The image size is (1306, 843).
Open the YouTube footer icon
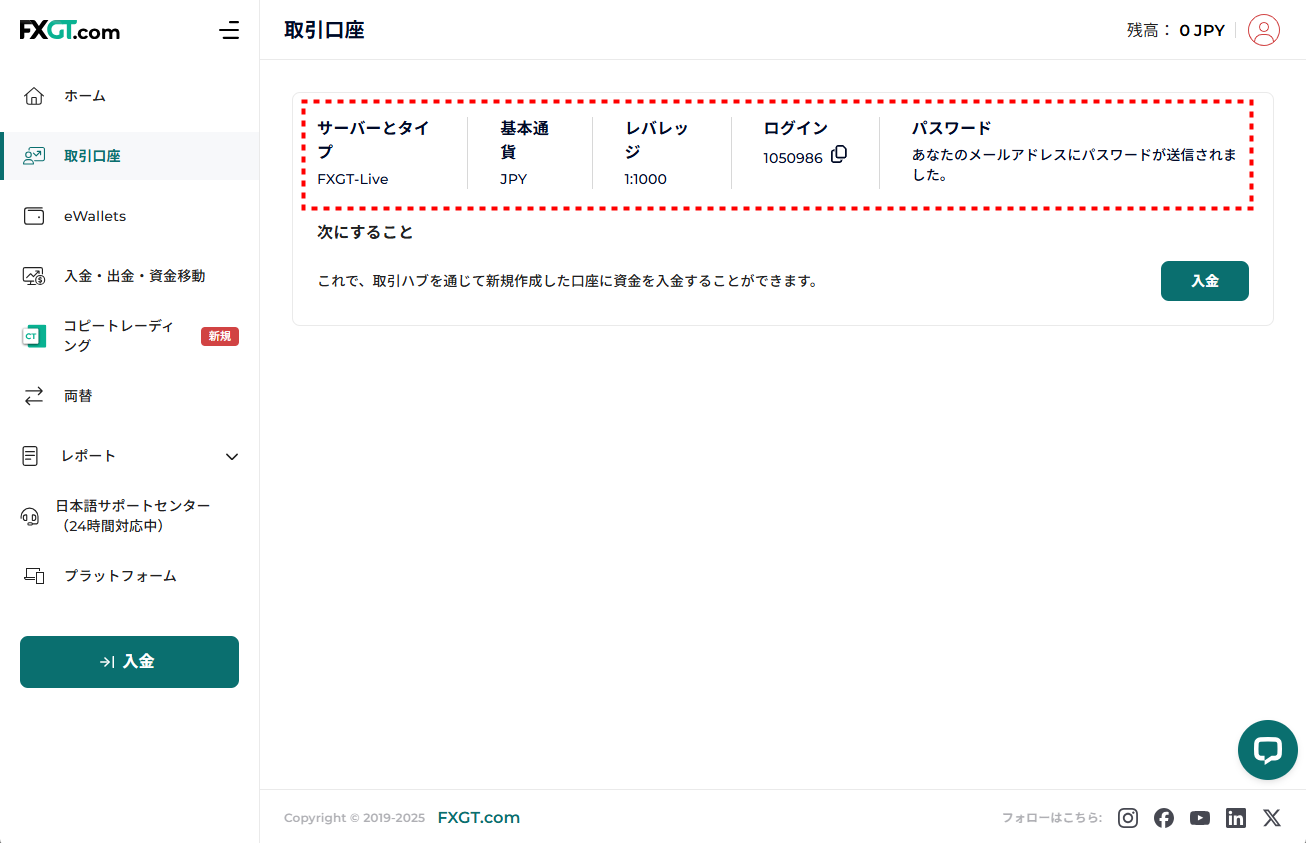pyautogui.click(x=1200, y=818)
